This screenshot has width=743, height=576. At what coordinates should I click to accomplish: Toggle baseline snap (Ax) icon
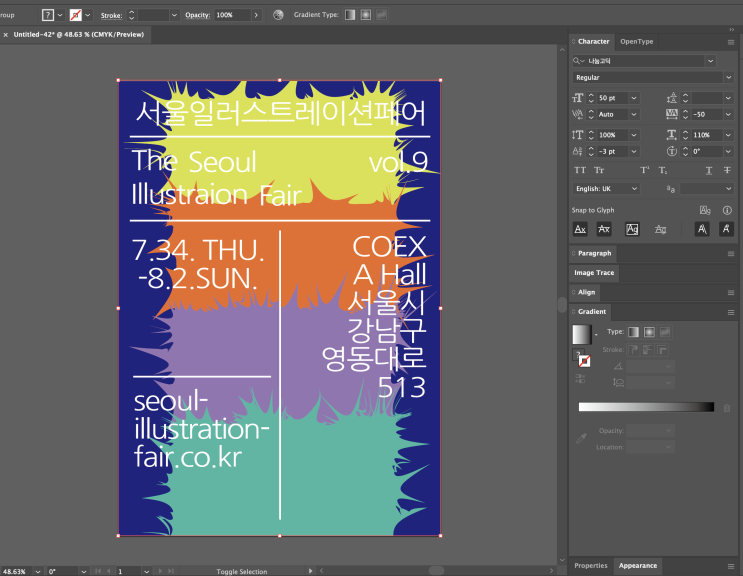point(580,229)
